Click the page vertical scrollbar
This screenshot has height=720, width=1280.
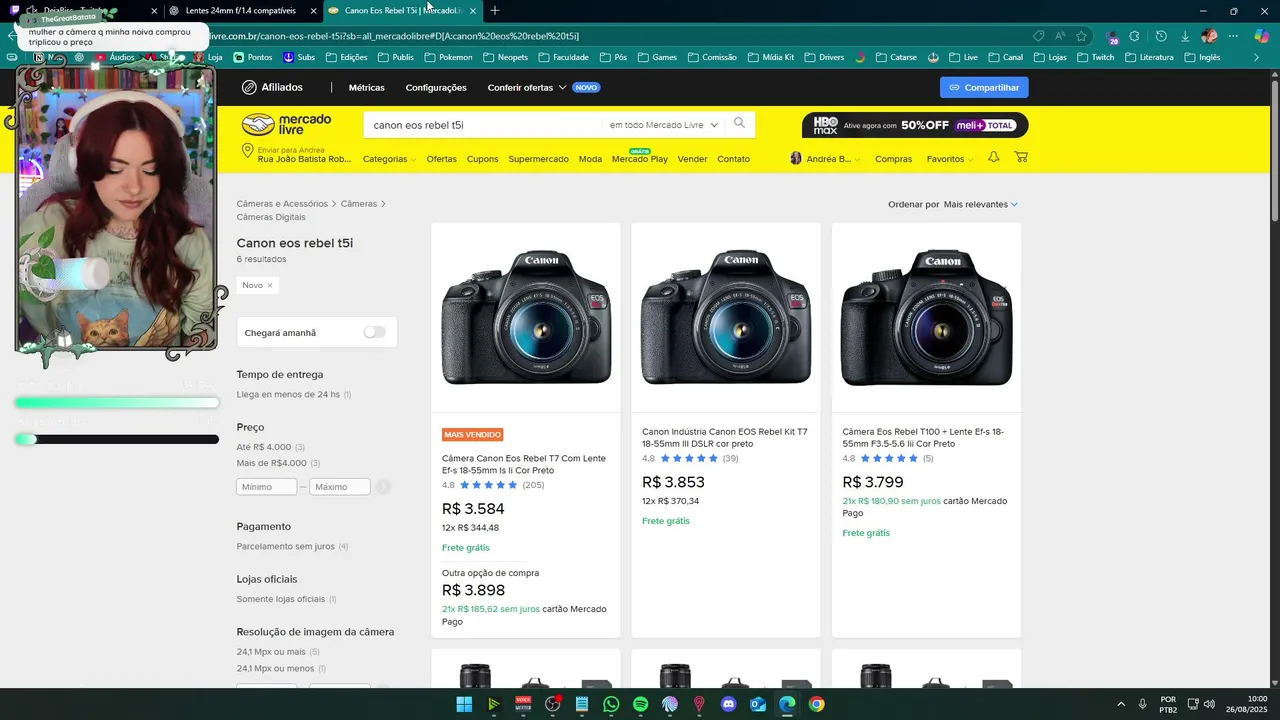click(1273, 150)
